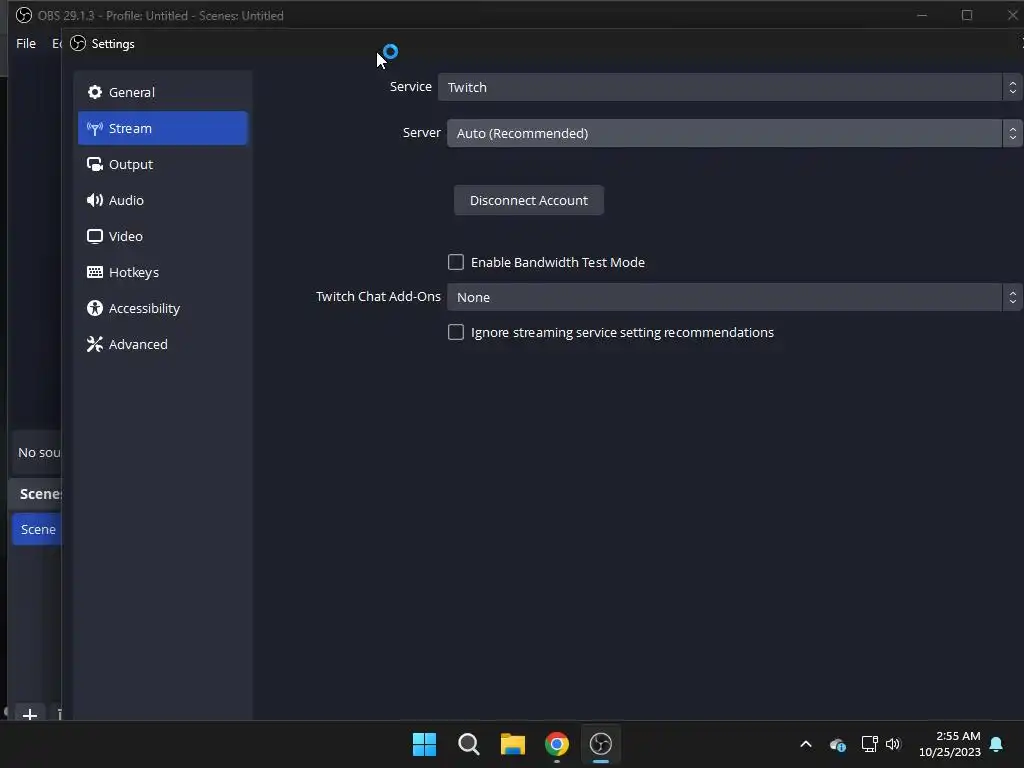Show hidden system tray icons

(806, 744)
